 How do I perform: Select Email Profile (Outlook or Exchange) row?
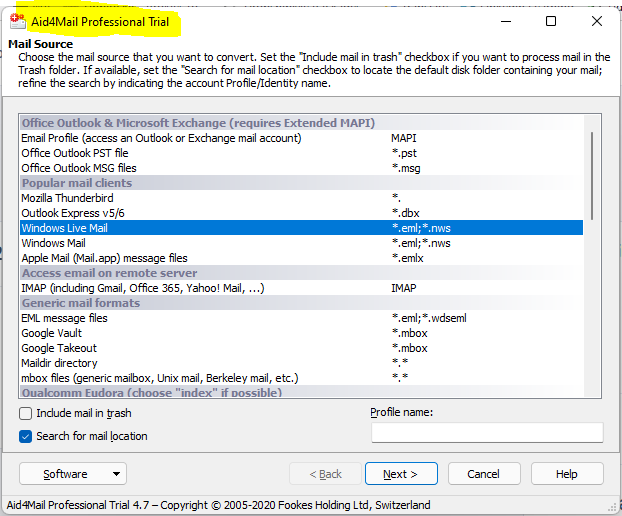pos(301,138)
